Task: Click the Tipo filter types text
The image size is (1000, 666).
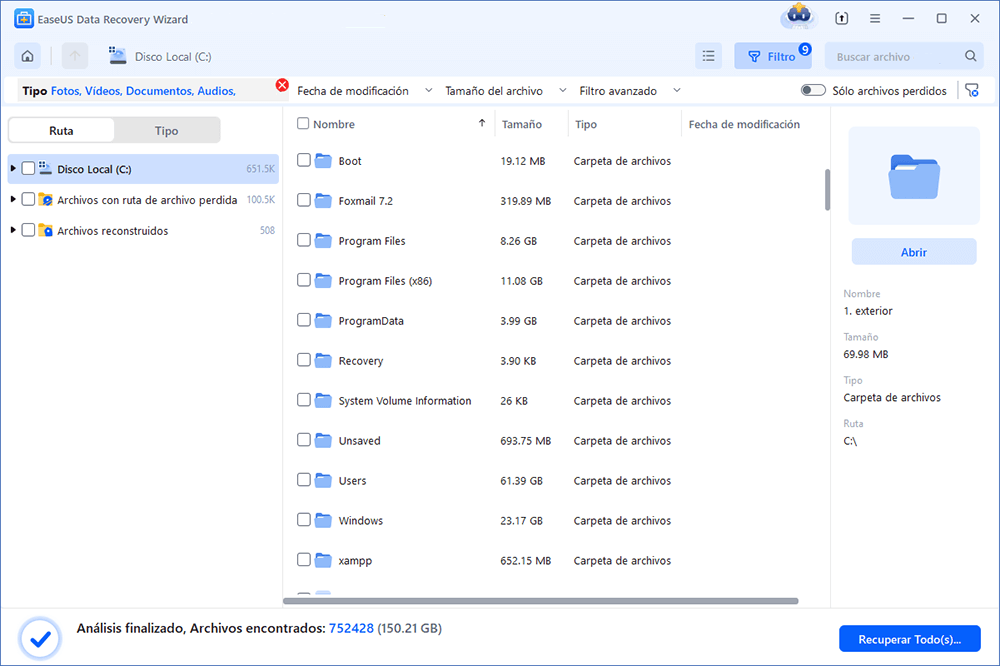Action: click(x=143, y=91)
